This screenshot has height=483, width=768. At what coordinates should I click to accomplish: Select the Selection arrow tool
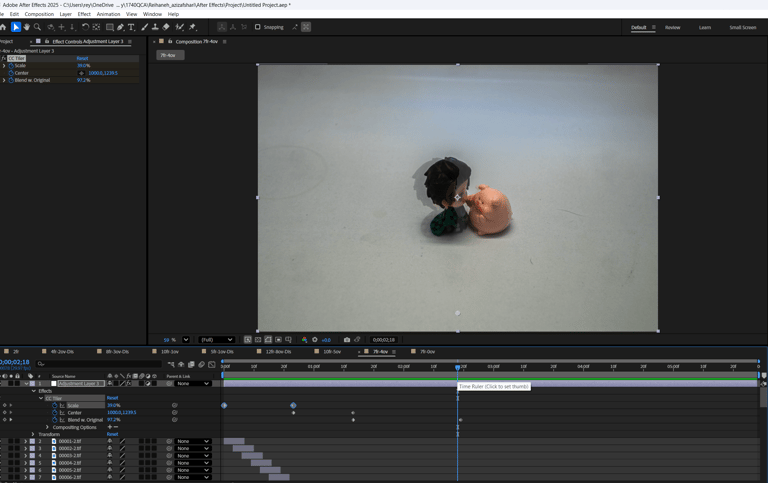pos(16,27)
